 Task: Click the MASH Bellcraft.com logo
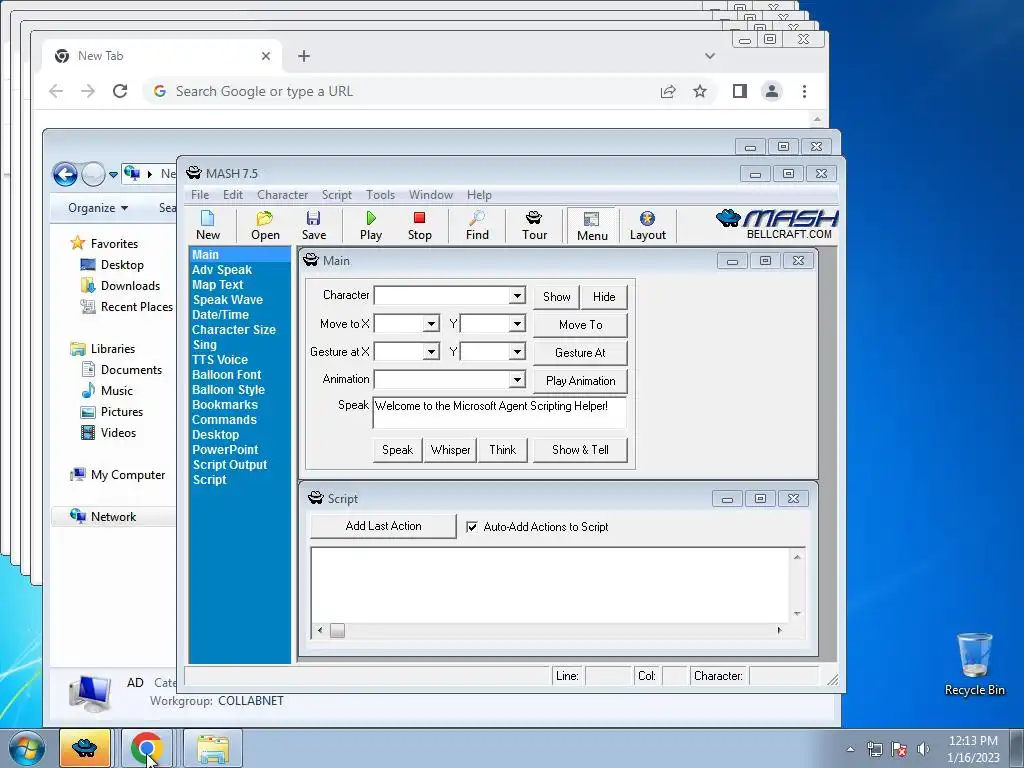click(777, 224)
